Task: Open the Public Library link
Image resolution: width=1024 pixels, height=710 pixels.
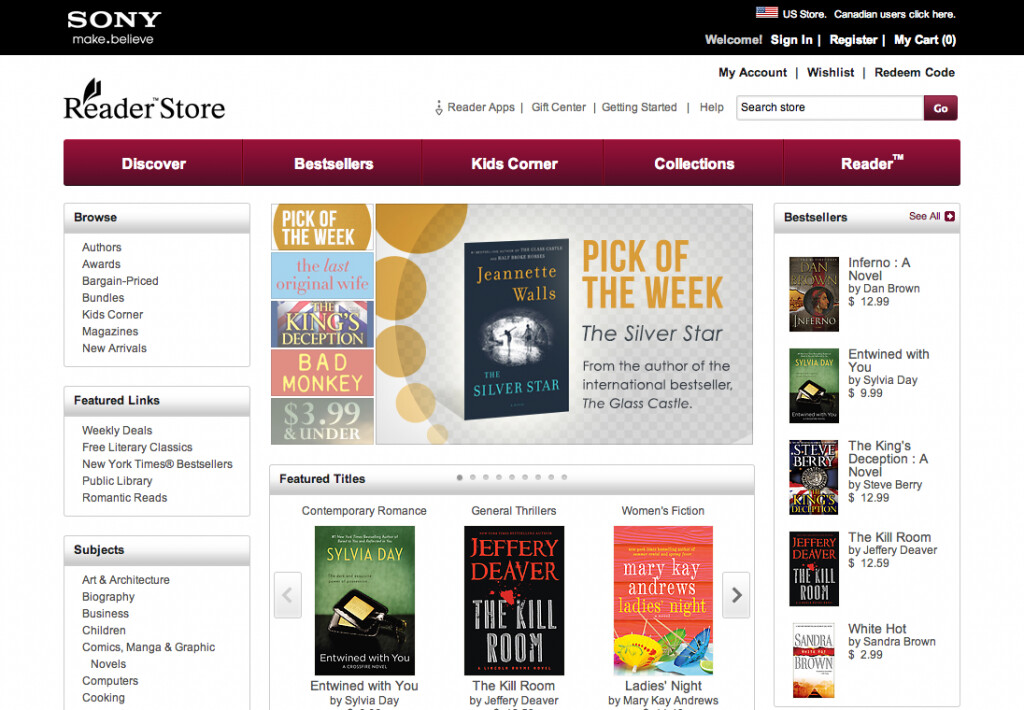Action: pos(117,481)
